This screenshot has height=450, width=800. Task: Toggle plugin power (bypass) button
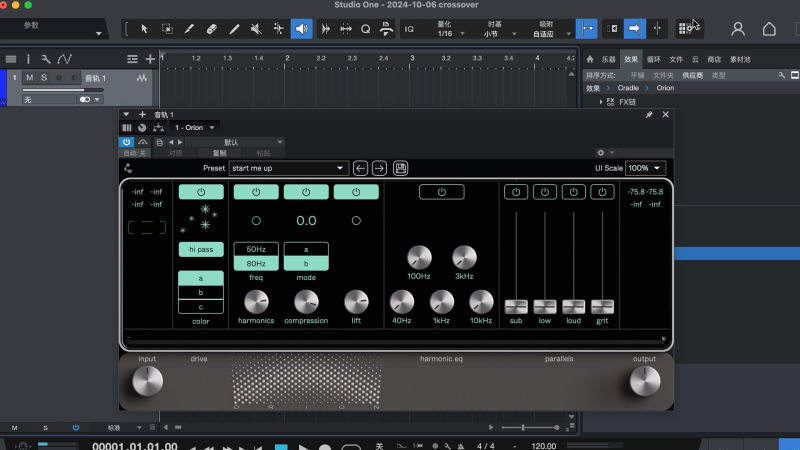(x=127, y=142)
